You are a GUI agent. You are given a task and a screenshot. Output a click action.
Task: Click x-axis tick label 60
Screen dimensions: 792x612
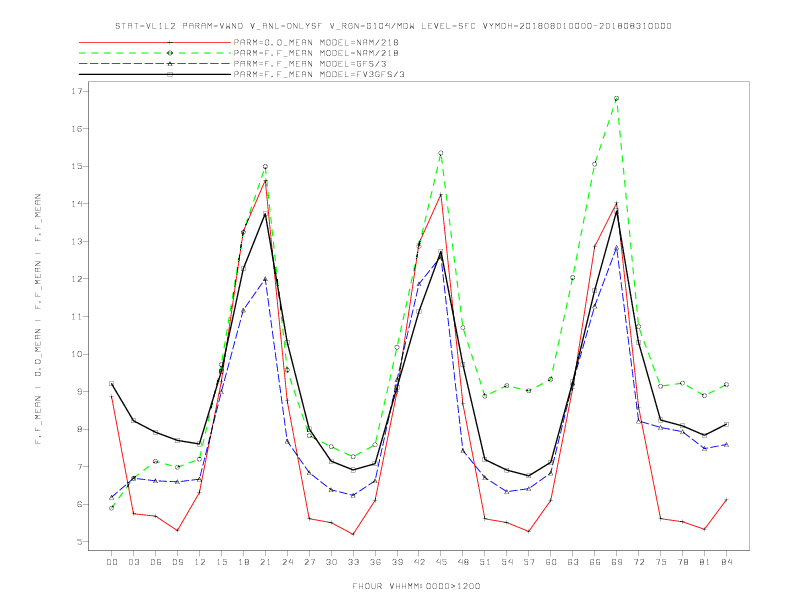[x=551, y=562]
